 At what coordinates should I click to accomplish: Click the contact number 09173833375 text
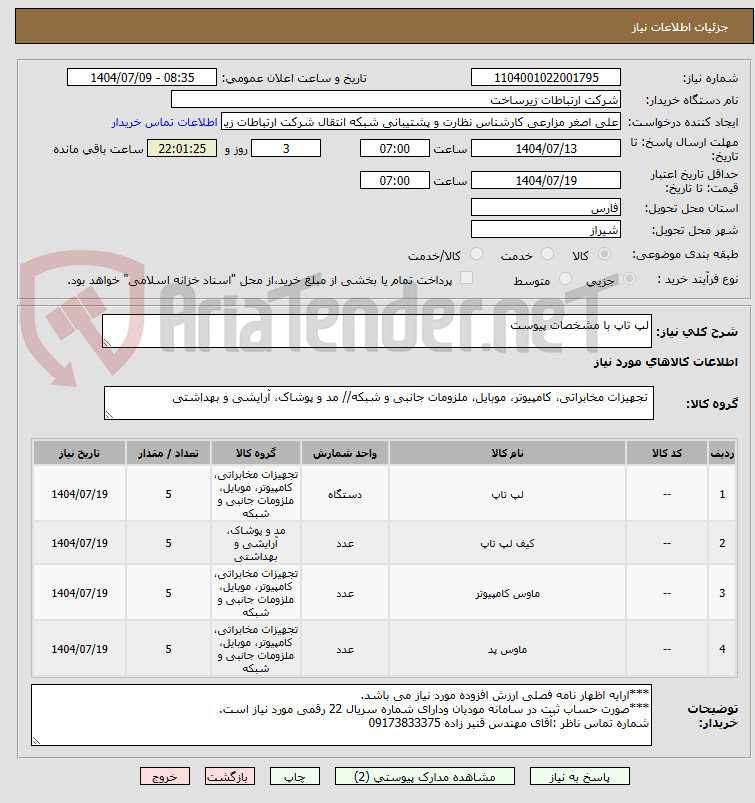pos(405,723)
